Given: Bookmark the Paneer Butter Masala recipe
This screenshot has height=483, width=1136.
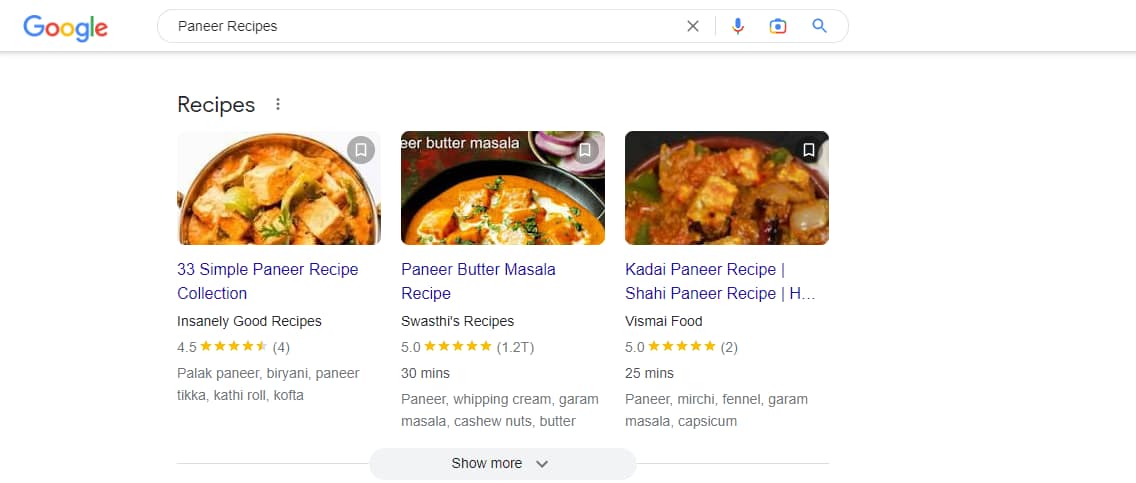Looking at the screenshot, I should tap(585, 150).
